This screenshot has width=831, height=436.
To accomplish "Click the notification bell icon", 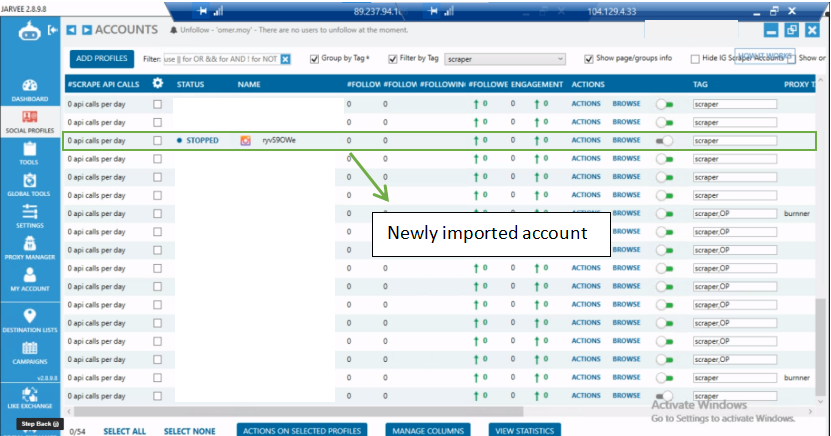I will (x=173, y=30).
